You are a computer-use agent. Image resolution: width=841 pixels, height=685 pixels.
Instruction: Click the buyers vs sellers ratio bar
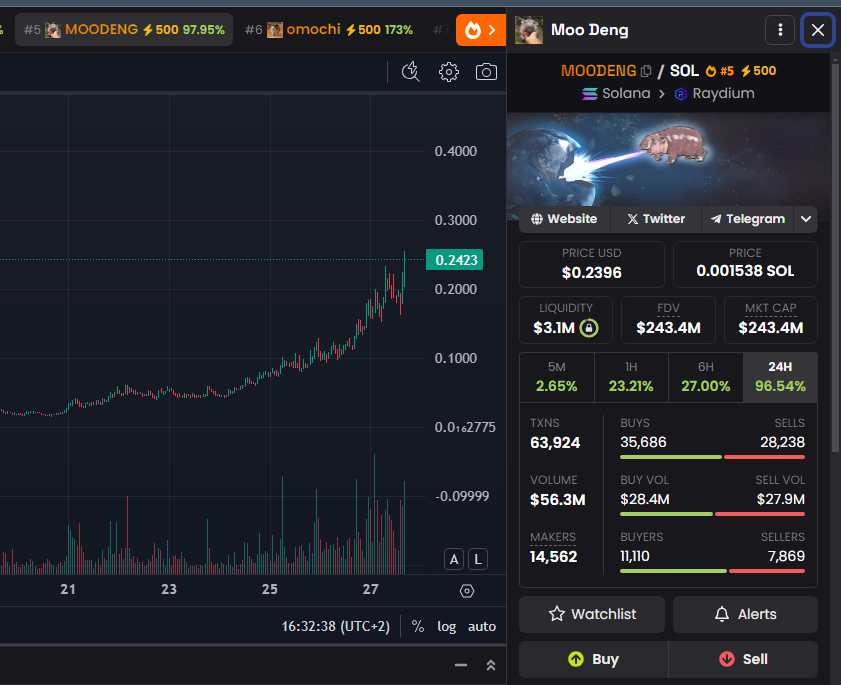pos(712,571)
